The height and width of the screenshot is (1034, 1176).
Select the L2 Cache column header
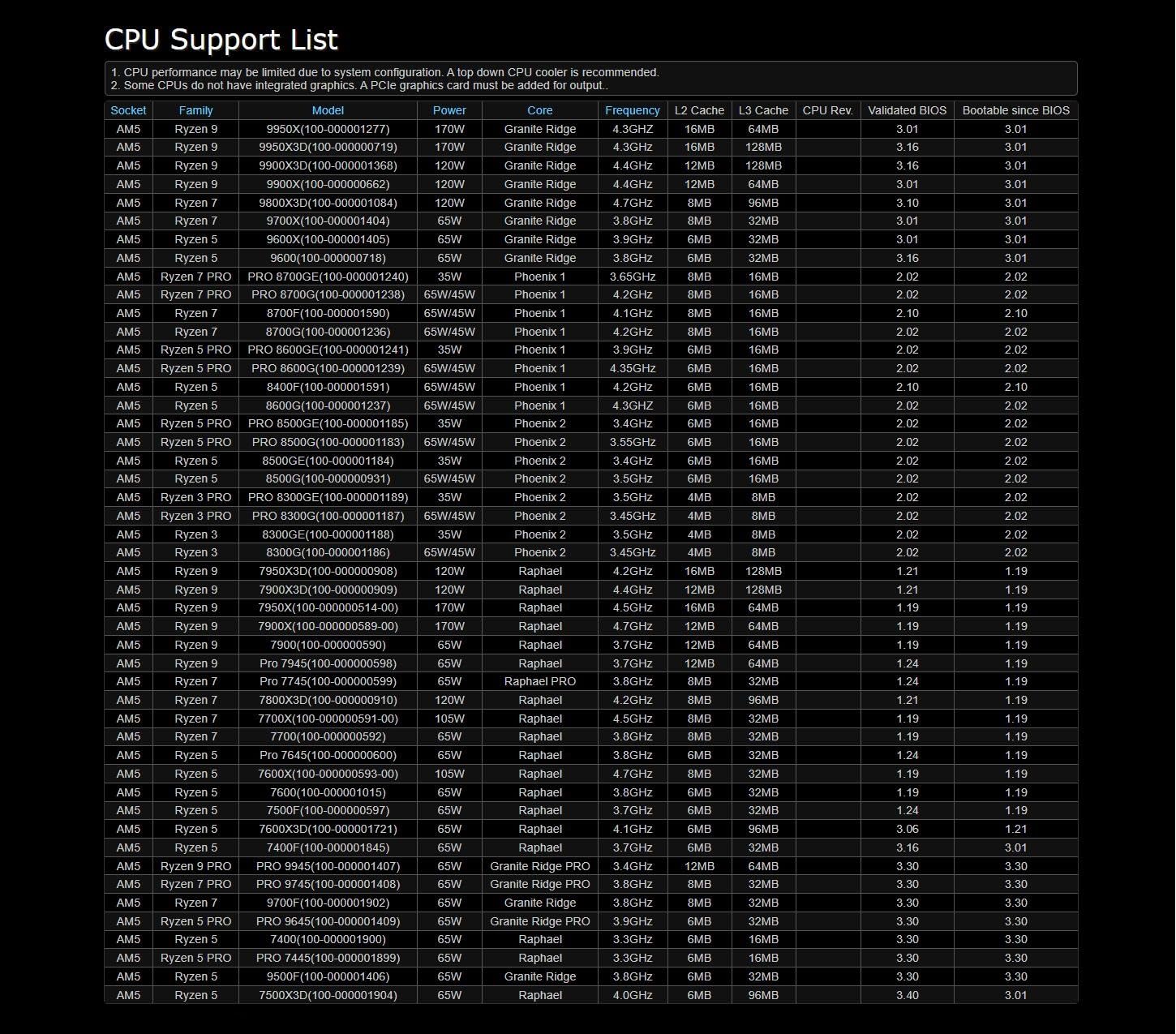pos(699,110)
